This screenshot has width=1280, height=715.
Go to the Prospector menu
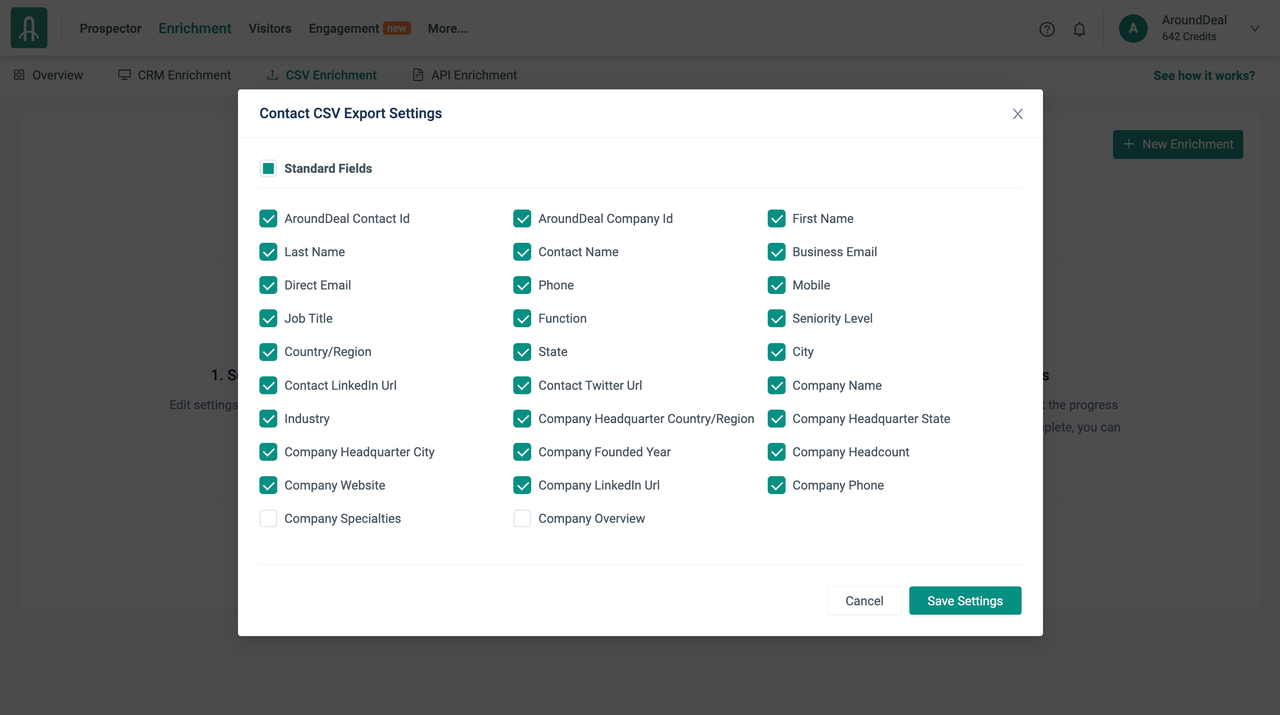(x=110, y=29)
